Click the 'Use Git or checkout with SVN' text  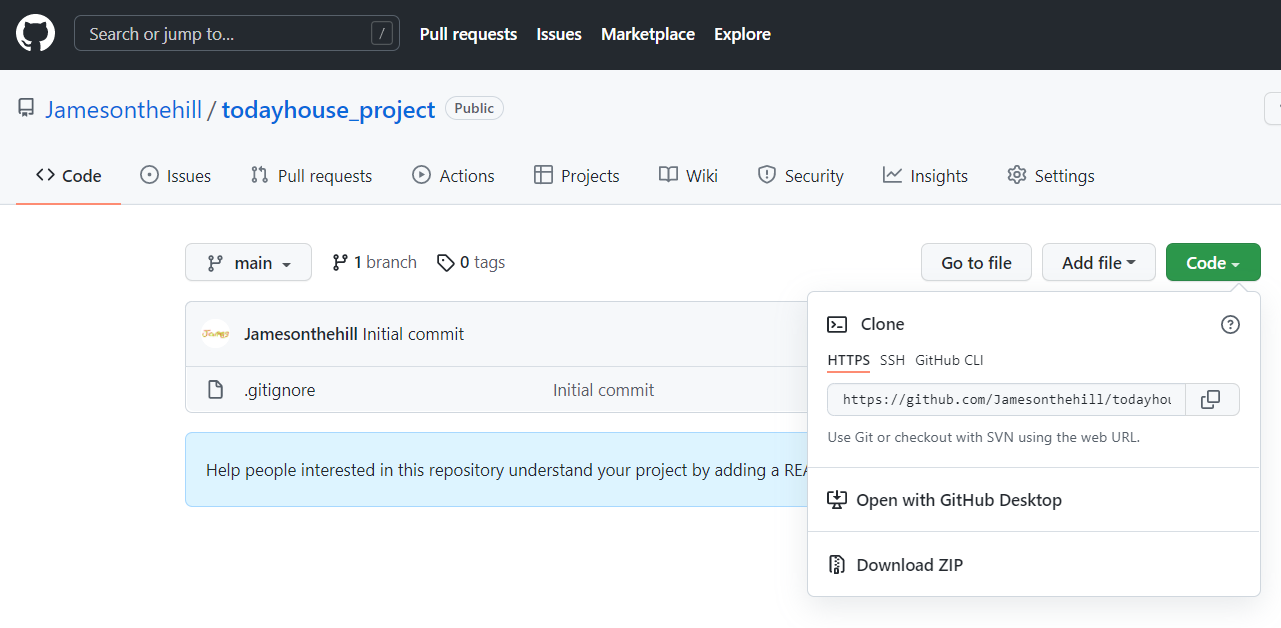point(984,437)
